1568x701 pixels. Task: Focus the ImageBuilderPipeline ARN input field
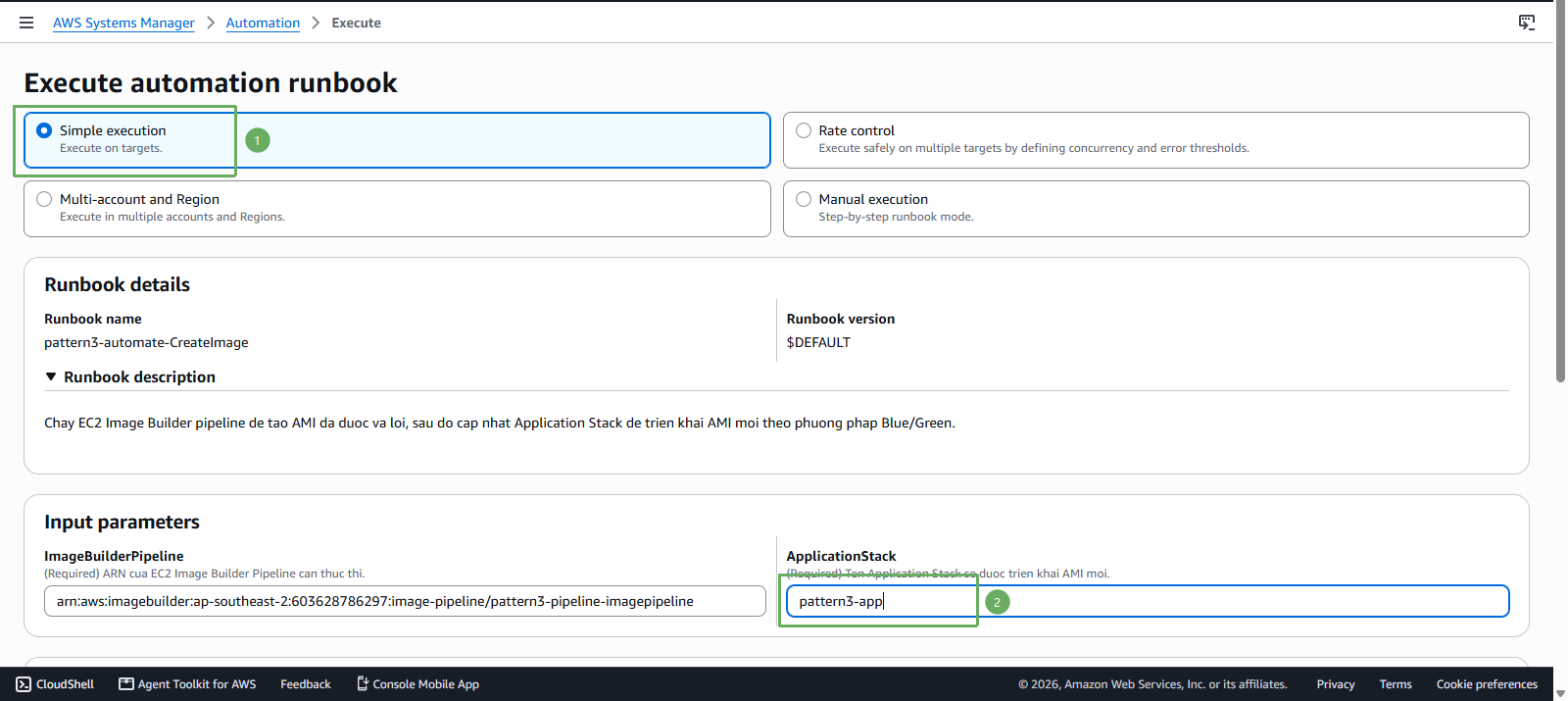click(405, 601)
